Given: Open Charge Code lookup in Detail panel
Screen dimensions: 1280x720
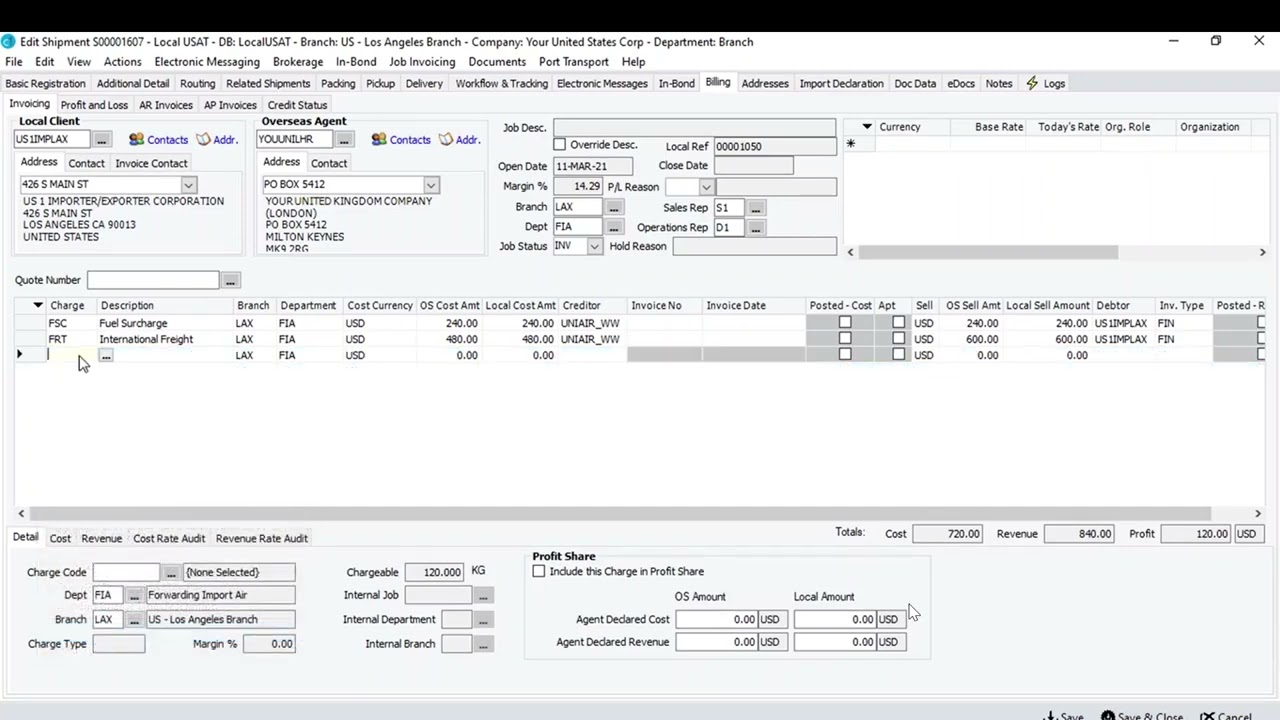Looking at the screenshot, I should coord(171,572).
